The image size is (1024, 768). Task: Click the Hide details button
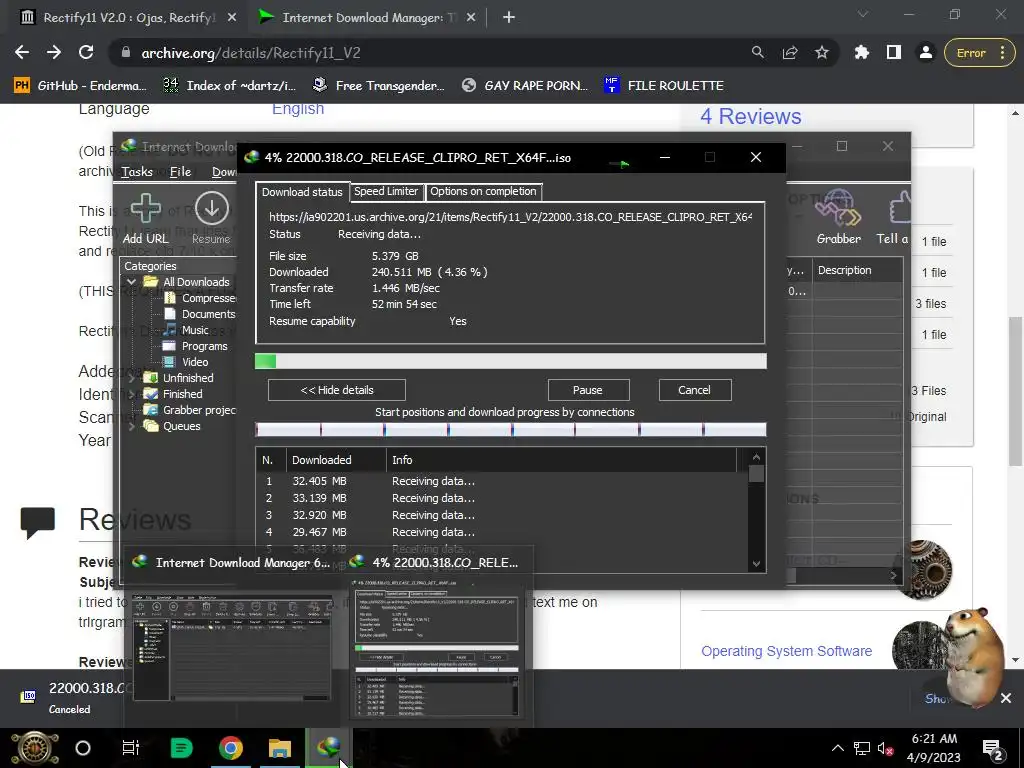pyautogui.click(x=337, y=390)
